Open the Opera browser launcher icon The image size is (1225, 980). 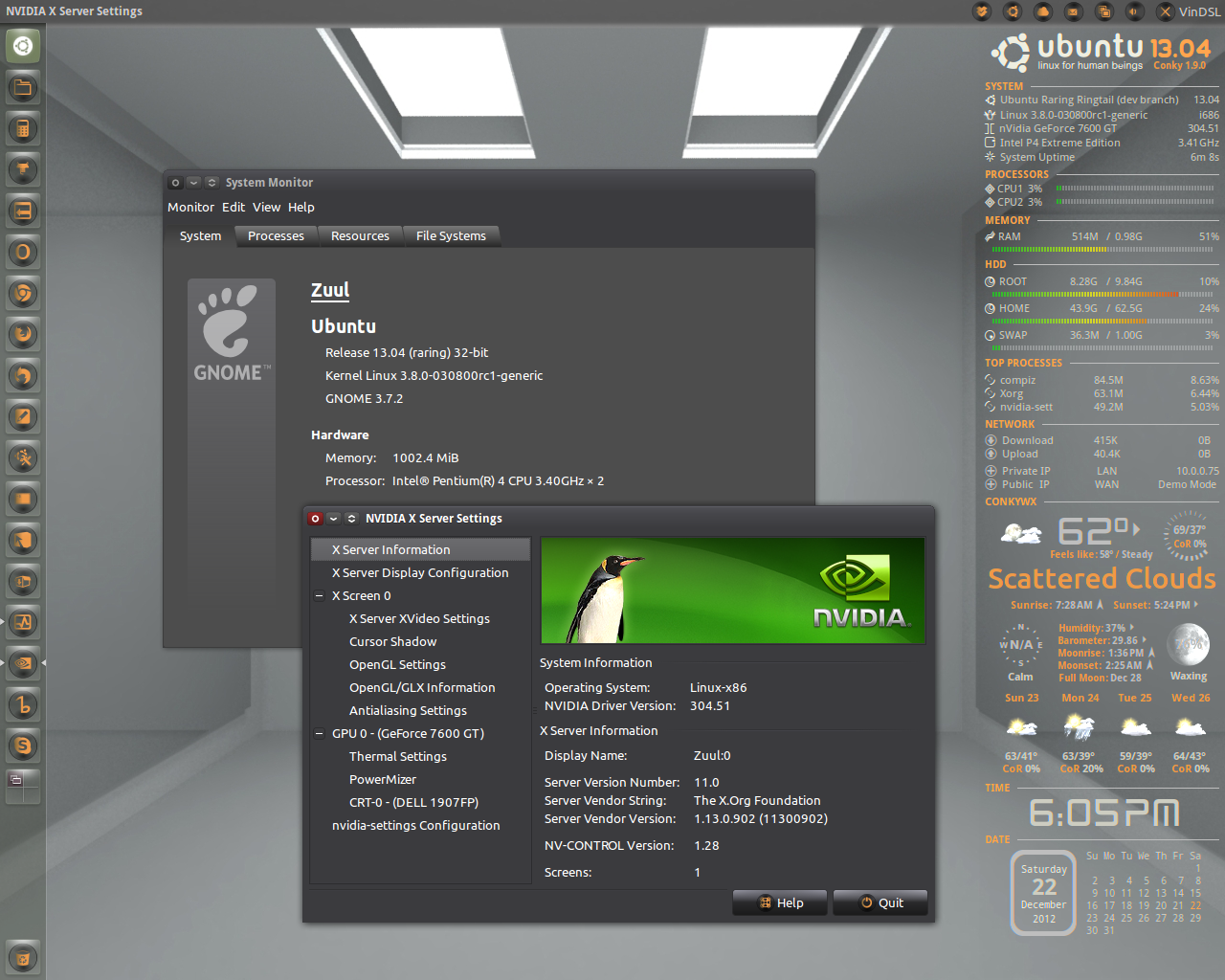(x=23, y=253)
